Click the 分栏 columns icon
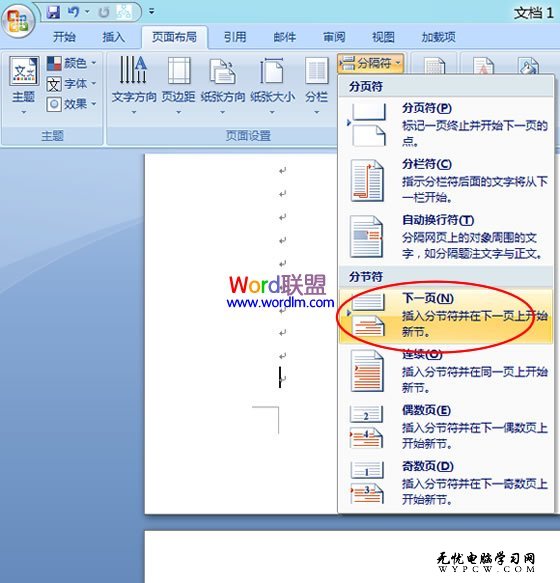 pyautogui.click(x=316, y=71)
